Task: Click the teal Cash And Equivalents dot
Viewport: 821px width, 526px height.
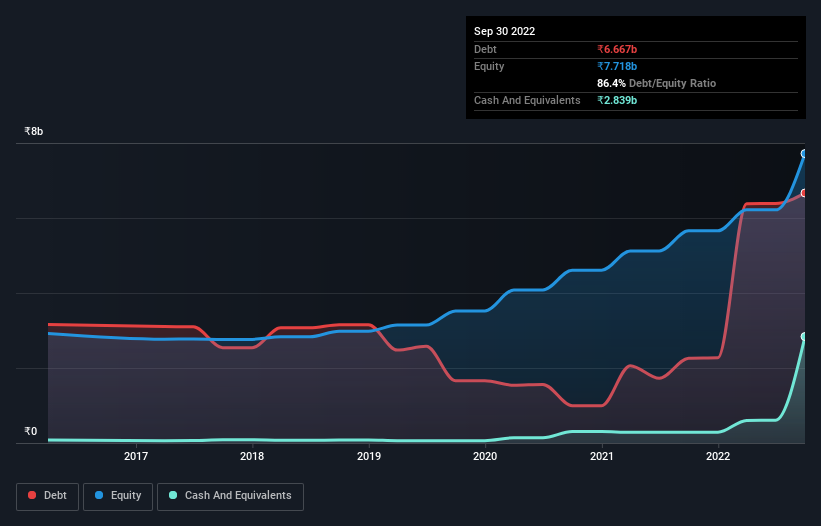Action: tap(173, 495)
